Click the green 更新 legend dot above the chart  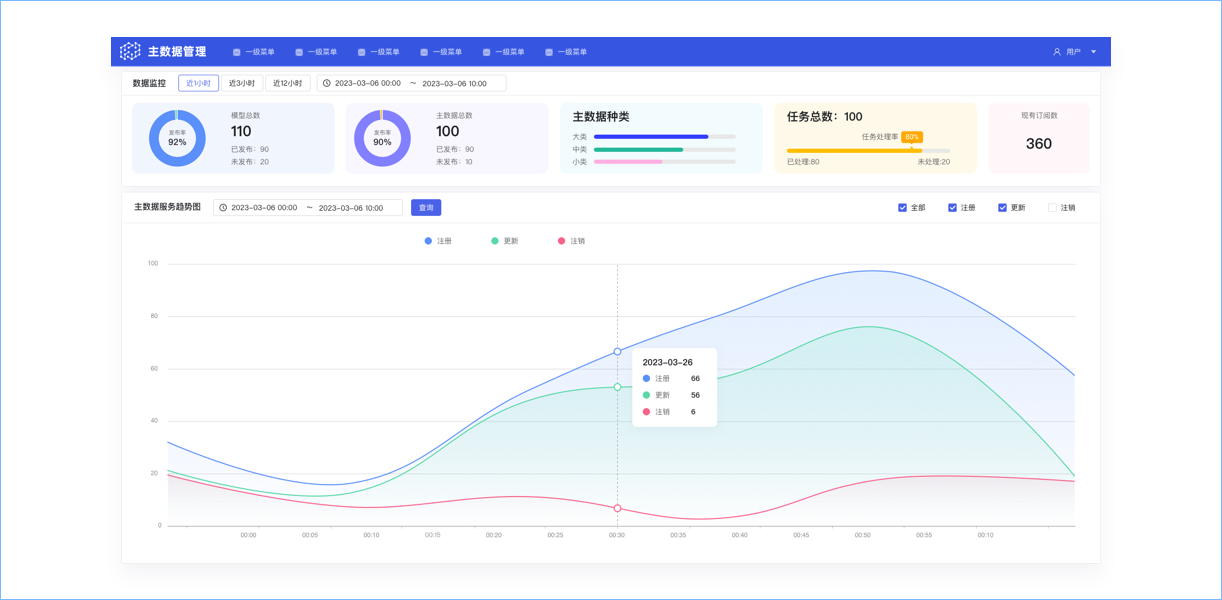tap(495, 241)
